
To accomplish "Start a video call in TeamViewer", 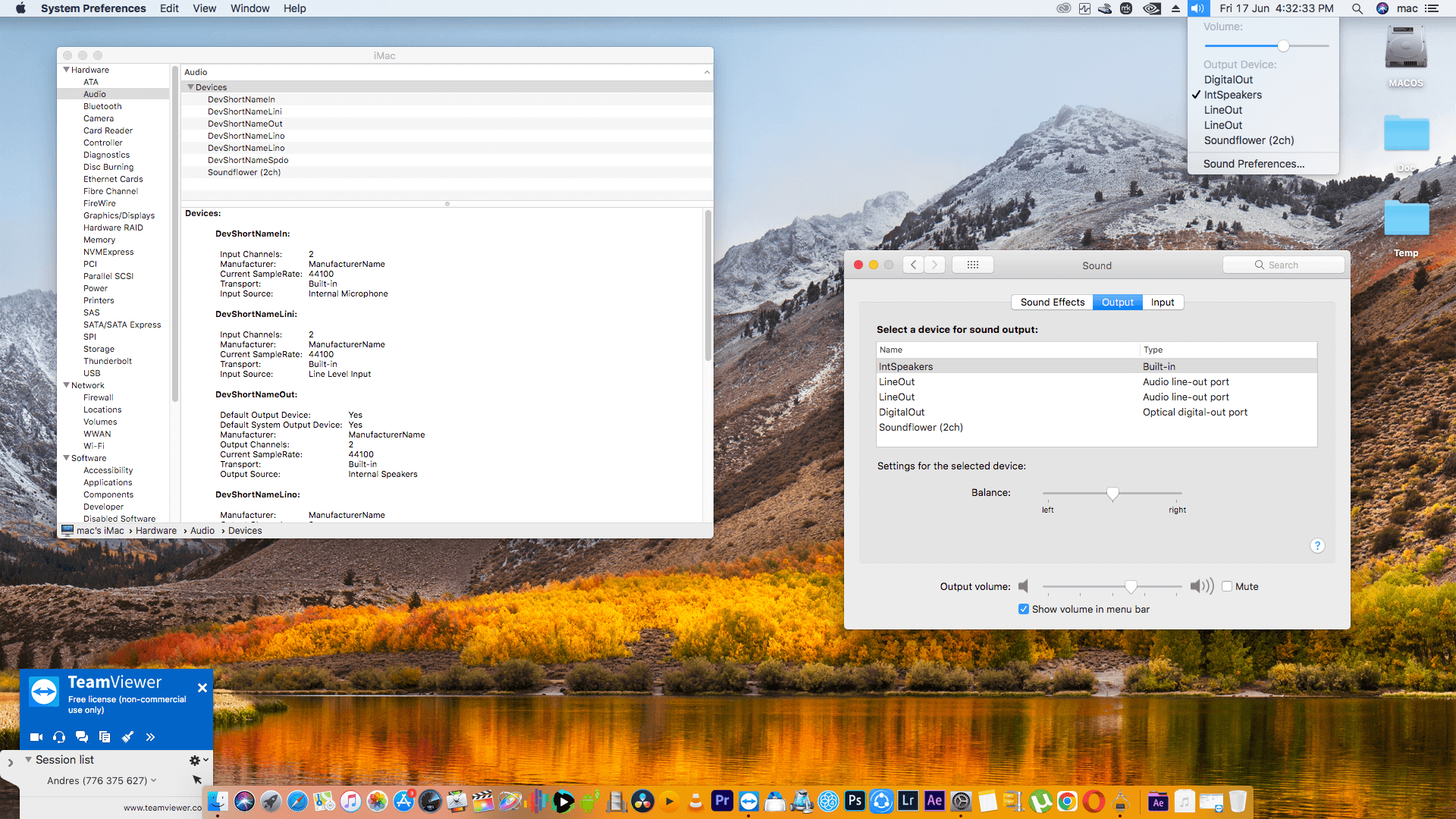I will (x=36, y=736).
